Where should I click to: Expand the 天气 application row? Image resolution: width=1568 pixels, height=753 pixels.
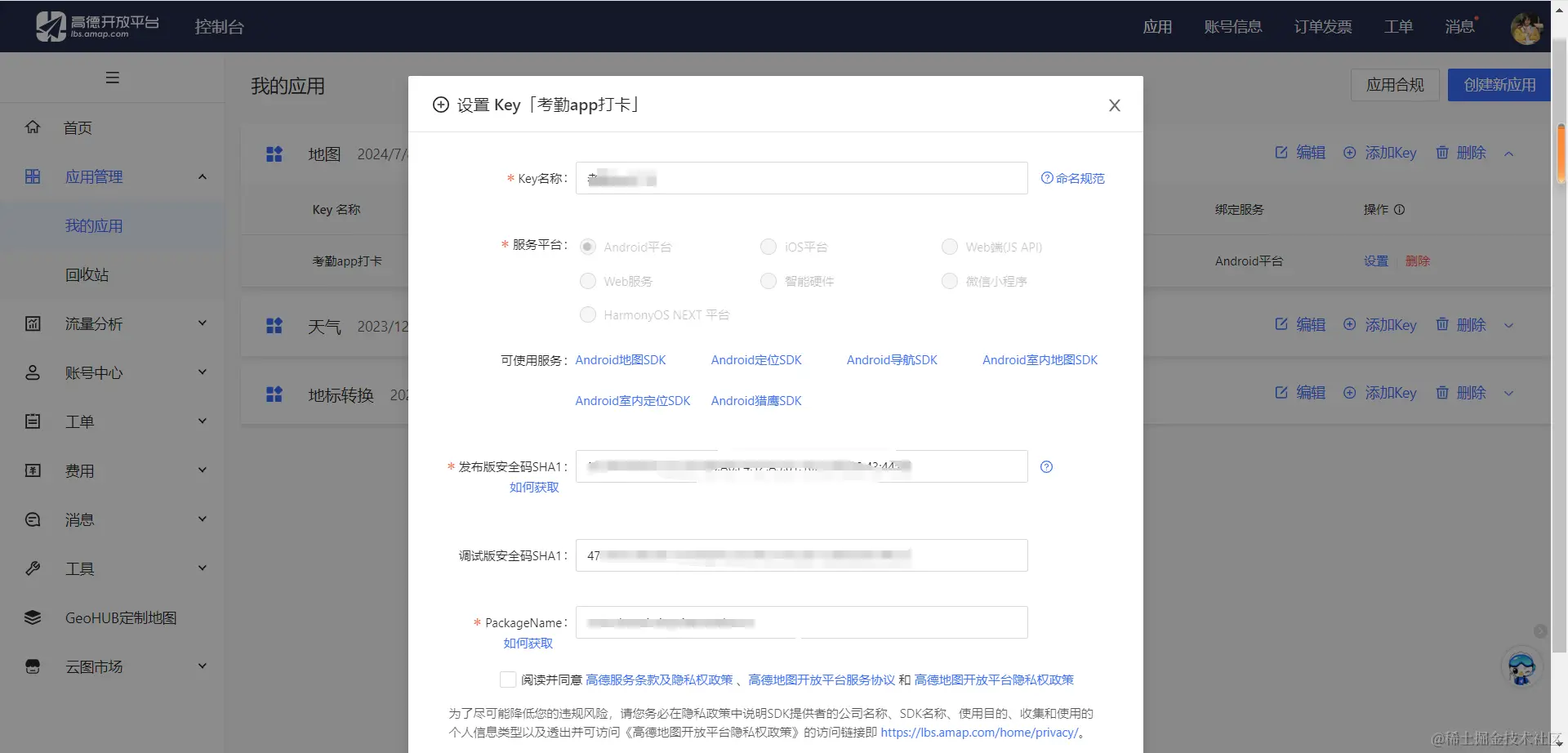(1509, 324)
